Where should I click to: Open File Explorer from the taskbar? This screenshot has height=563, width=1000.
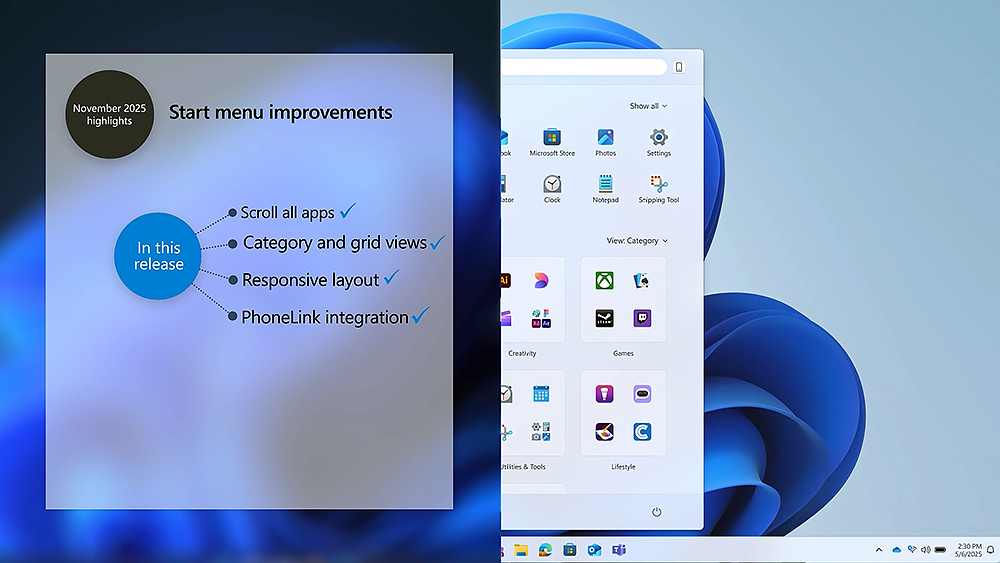(521, 550)
